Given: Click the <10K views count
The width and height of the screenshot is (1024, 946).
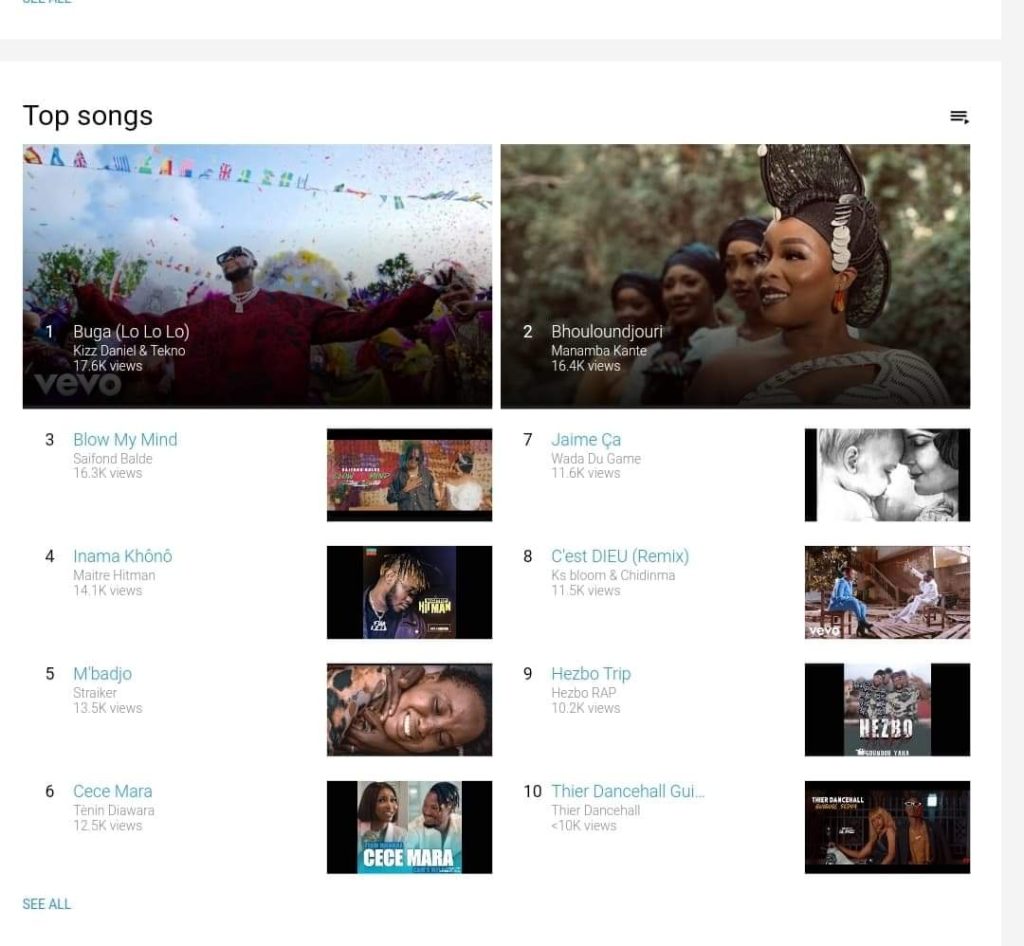Looking at the screenshot, I should tap(583, 825).
